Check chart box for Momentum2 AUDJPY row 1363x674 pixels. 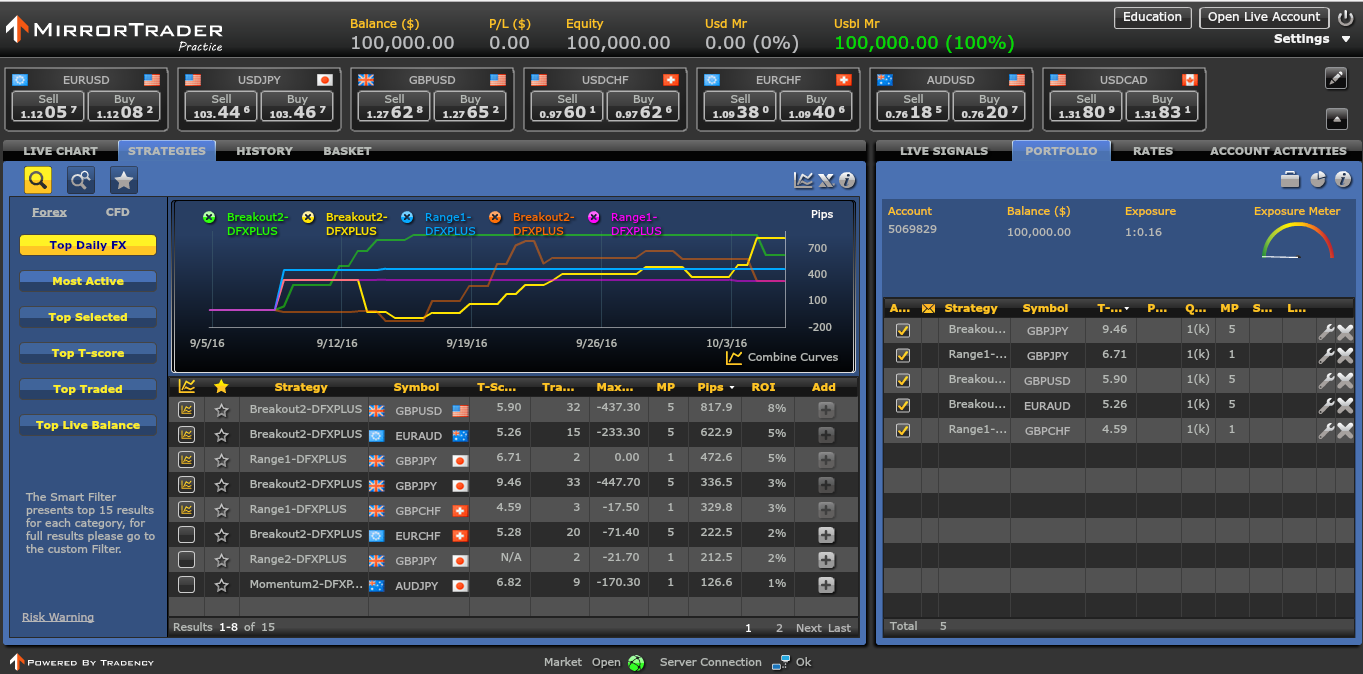186,584
